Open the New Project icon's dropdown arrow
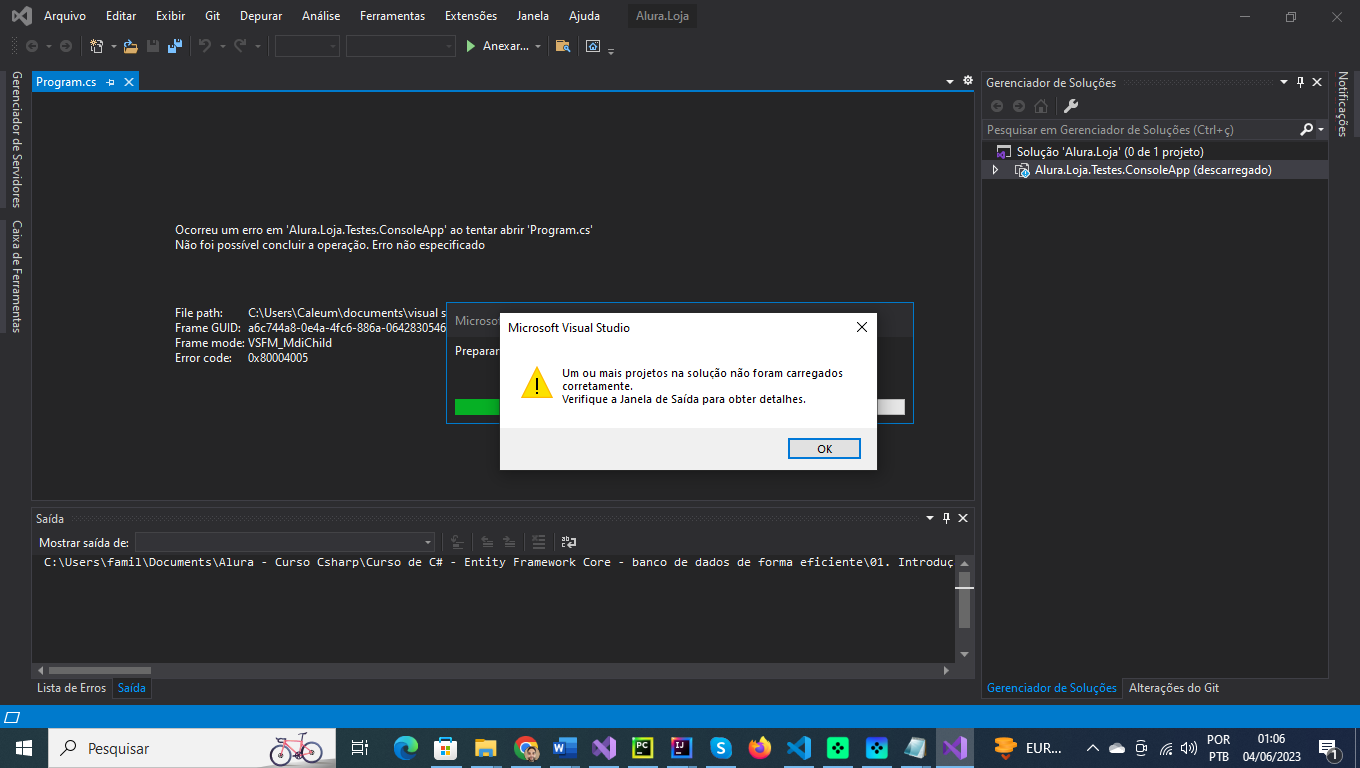The width and height of the screenshot is (1360, 768). click(x=114, y=46)
